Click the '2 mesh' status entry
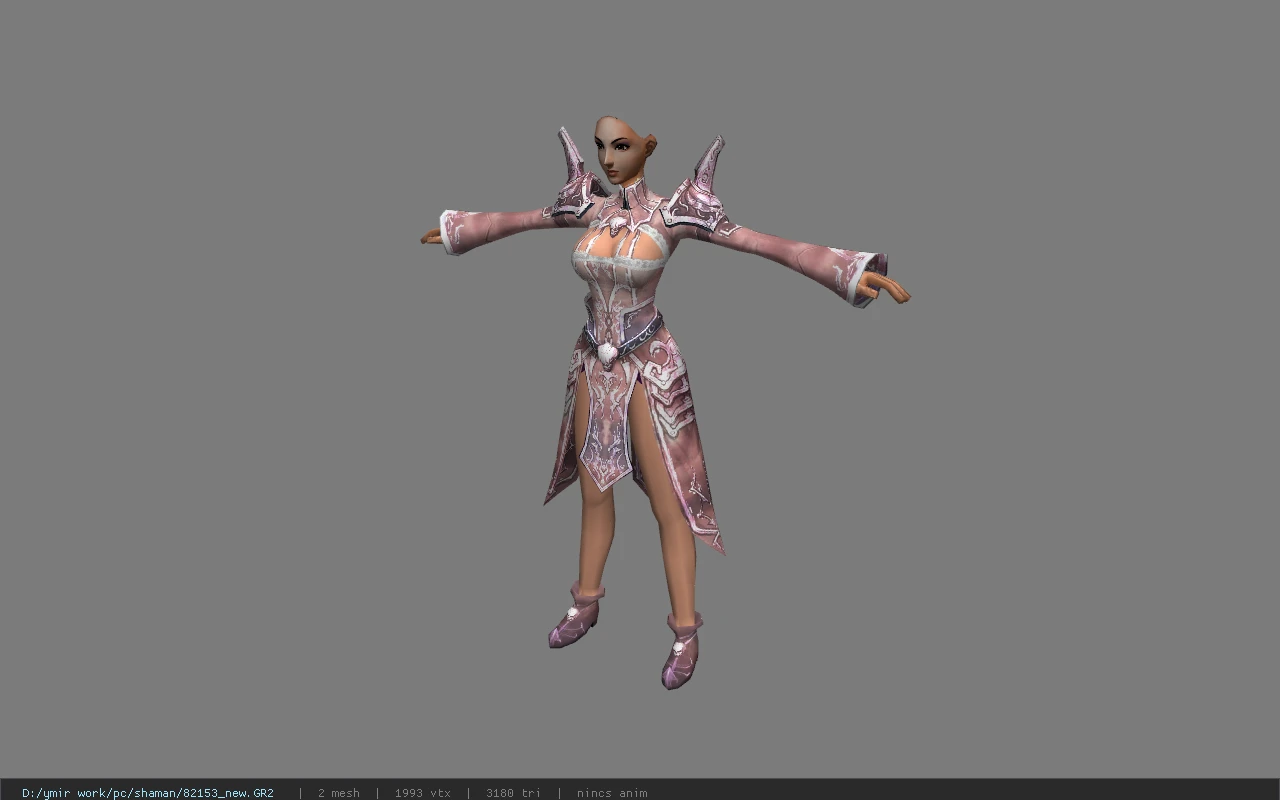The height and width of the screenshot is (800, 1280). pos(339,793)
